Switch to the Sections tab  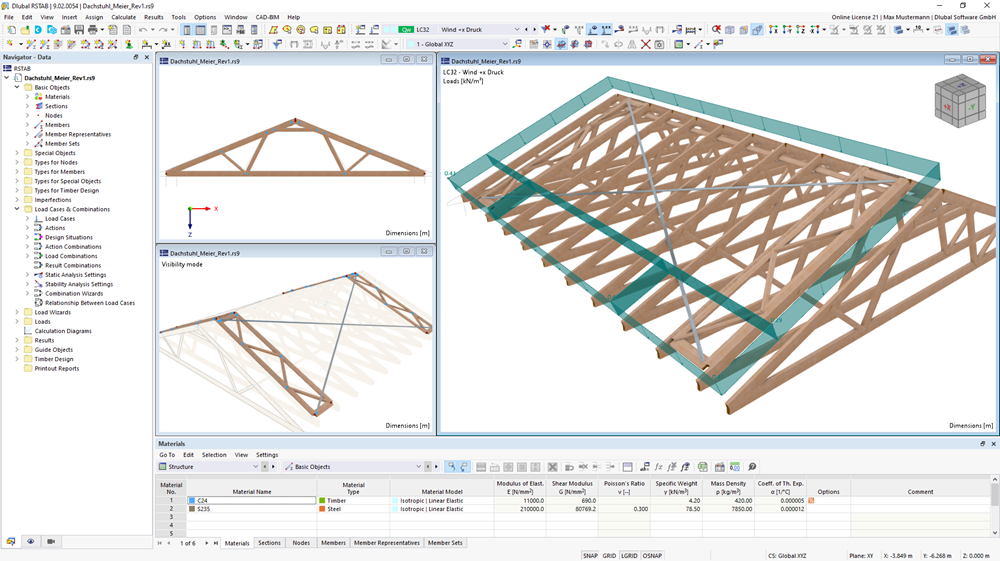click(269, 543)
